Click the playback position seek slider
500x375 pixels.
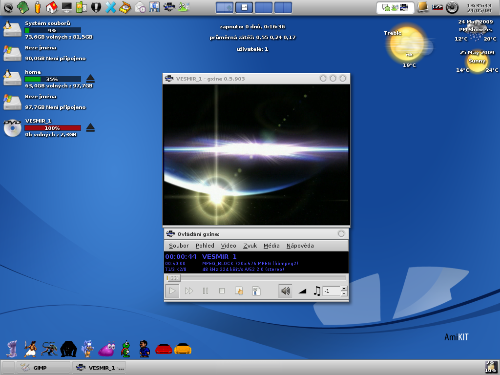(x=256, y=277)
